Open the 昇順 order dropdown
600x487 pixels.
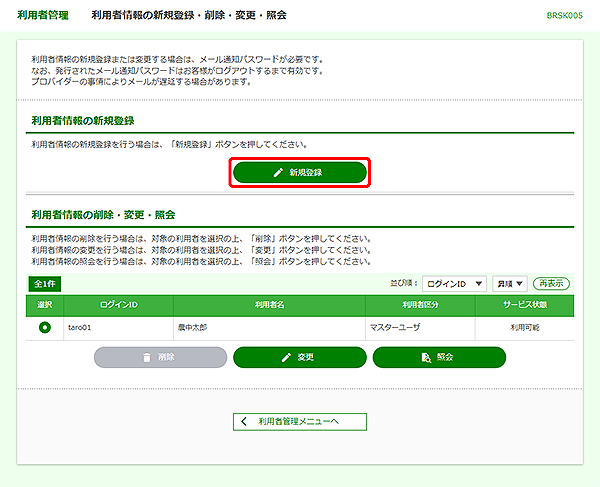(510, 284)
